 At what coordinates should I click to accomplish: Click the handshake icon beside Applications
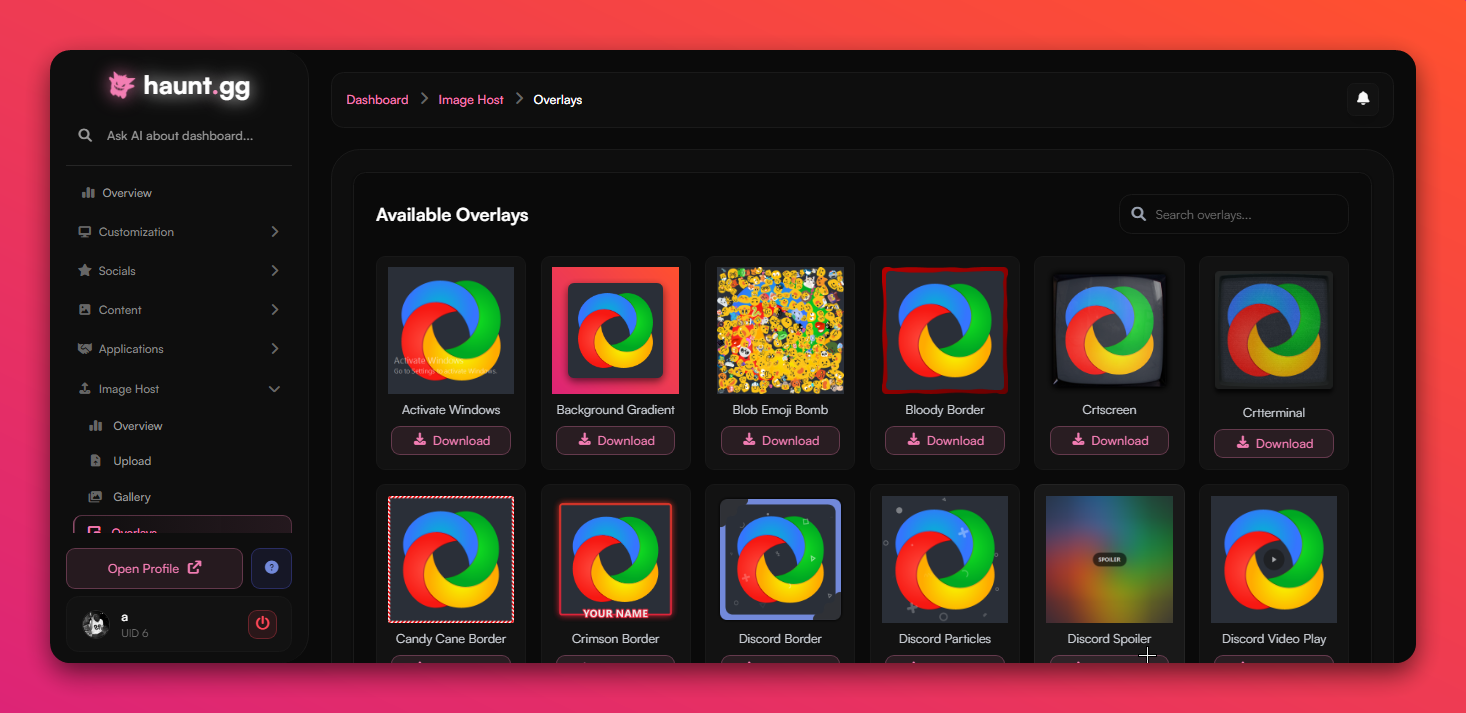coord(85,349)
